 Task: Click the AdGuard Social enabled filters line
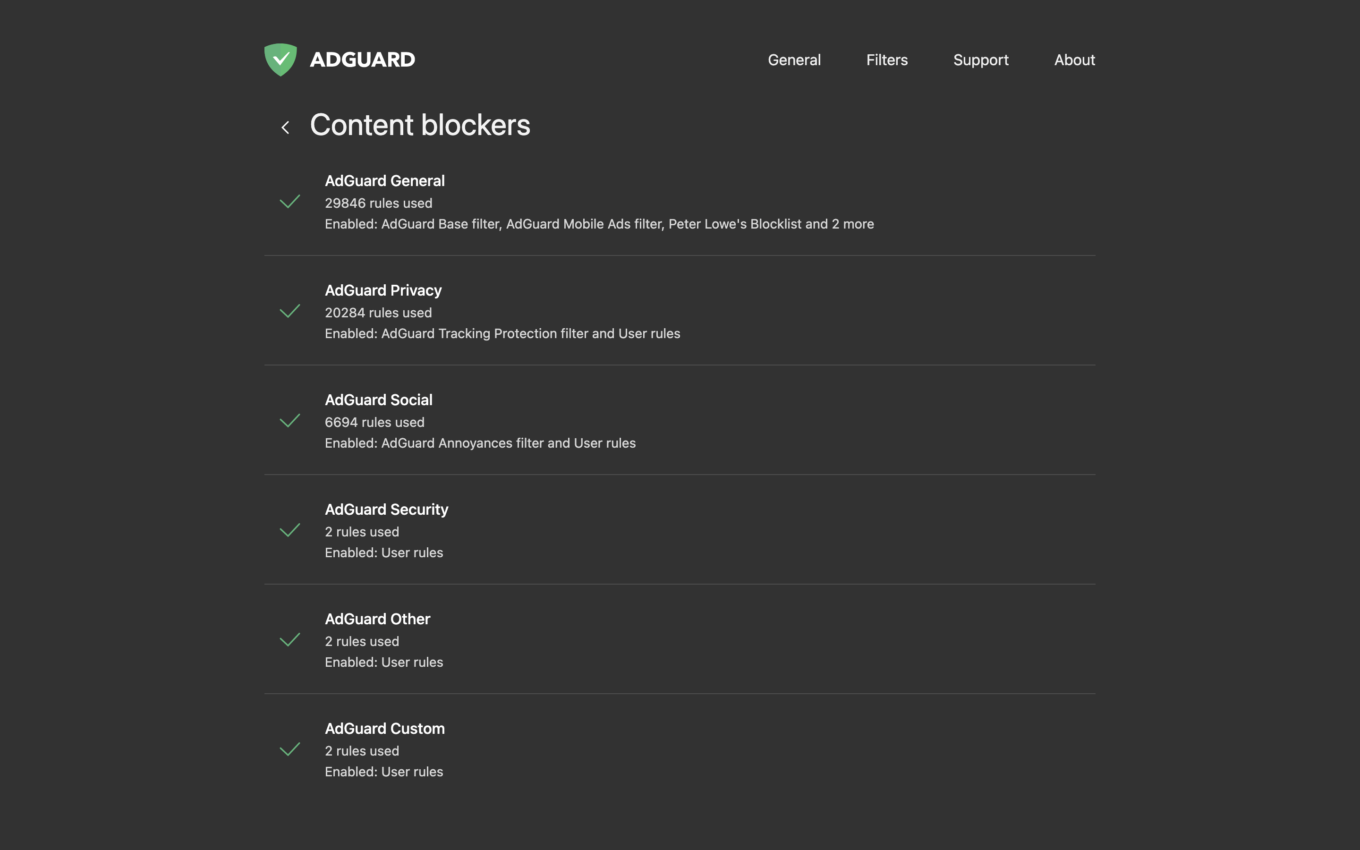coord(480,443)
